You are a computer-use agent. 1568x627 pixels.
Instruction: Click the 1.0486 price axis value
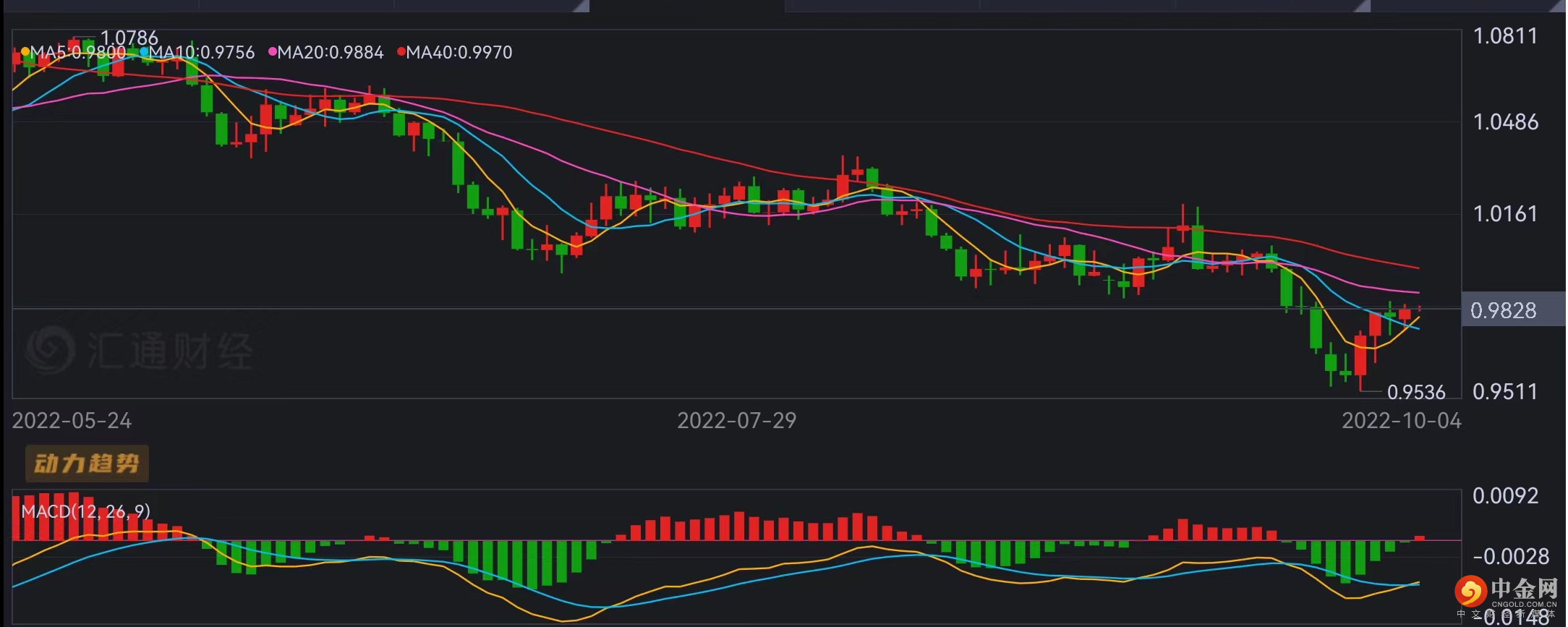pos(1506,121)
